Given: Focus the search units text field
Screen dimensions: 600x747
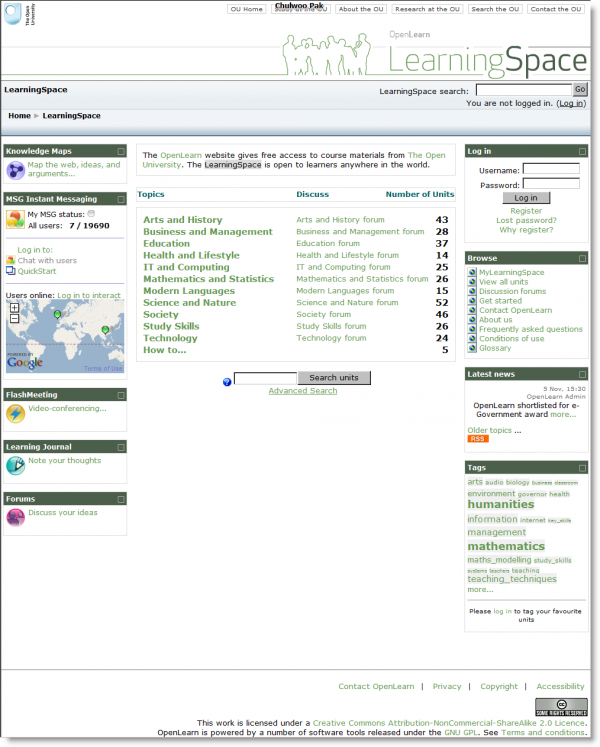Looking at the screenshot, I should 265,378.
